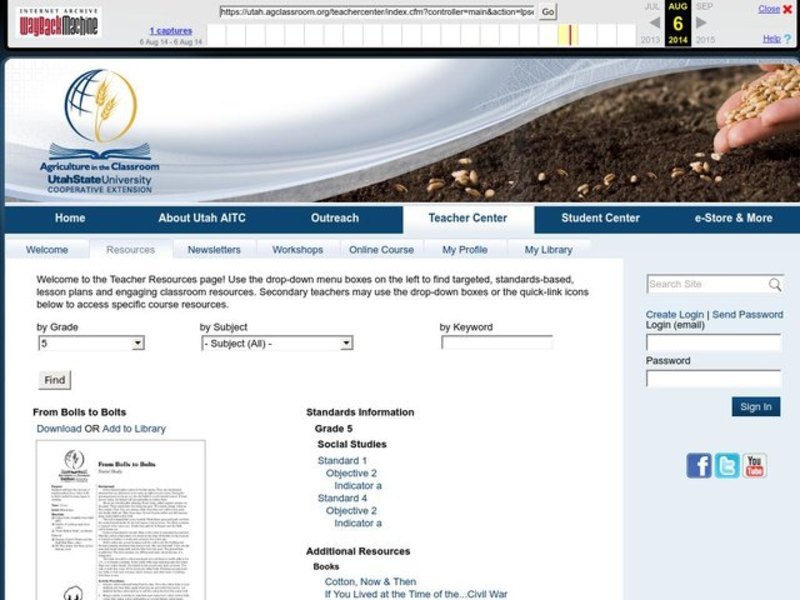Open the From Bolls to Bolts thumbnail

pyautogui.click(x=120, y=520)
